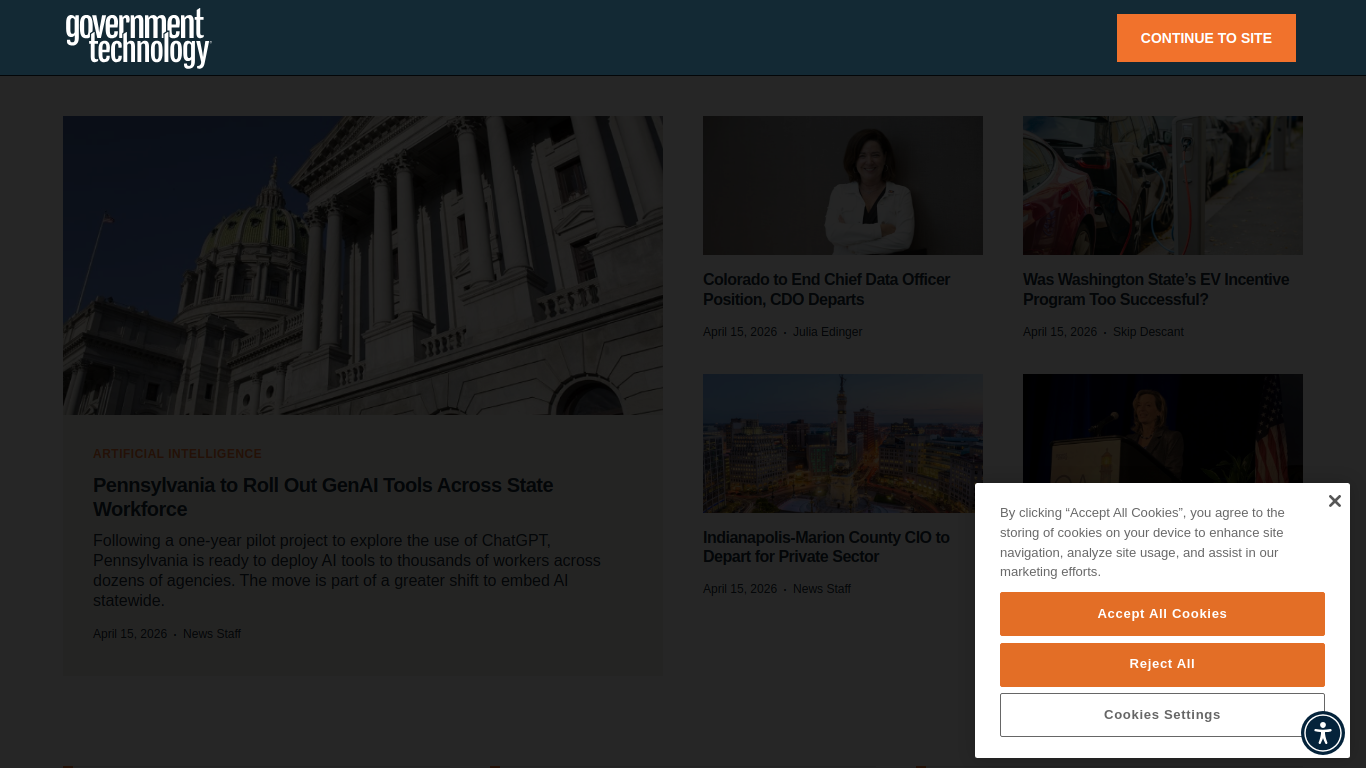This screenshot has height=768, width=1366.
Task: Click News Staff under Pennsylvania article
Action: (212, 634)
